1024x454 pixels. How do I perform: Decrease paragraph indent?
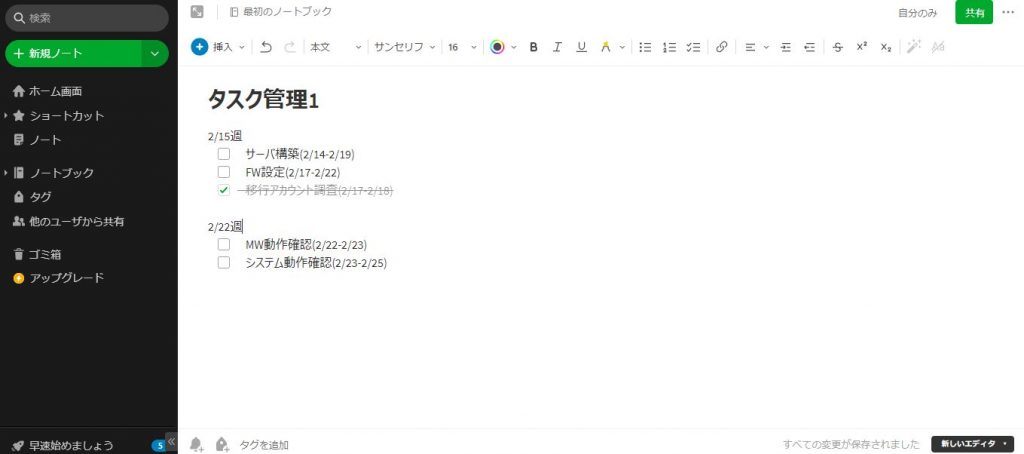click(810, 47)
